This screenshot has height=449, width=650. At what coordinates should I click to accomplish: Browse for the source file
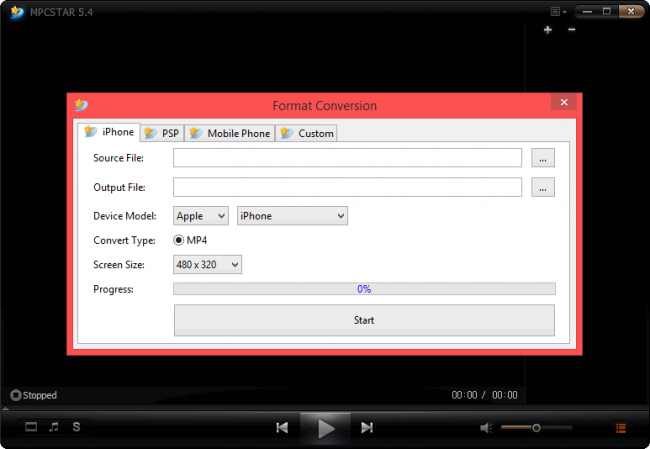coord(543,158)
